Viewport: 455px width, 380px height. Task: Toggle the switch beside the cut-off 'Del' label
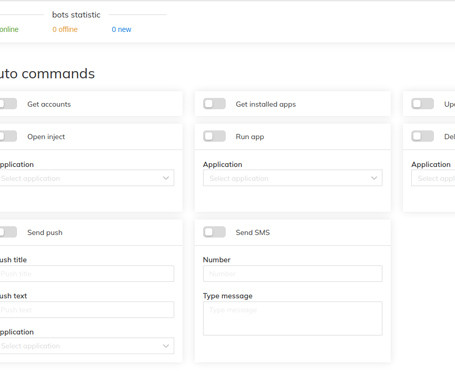pos(423,136)
